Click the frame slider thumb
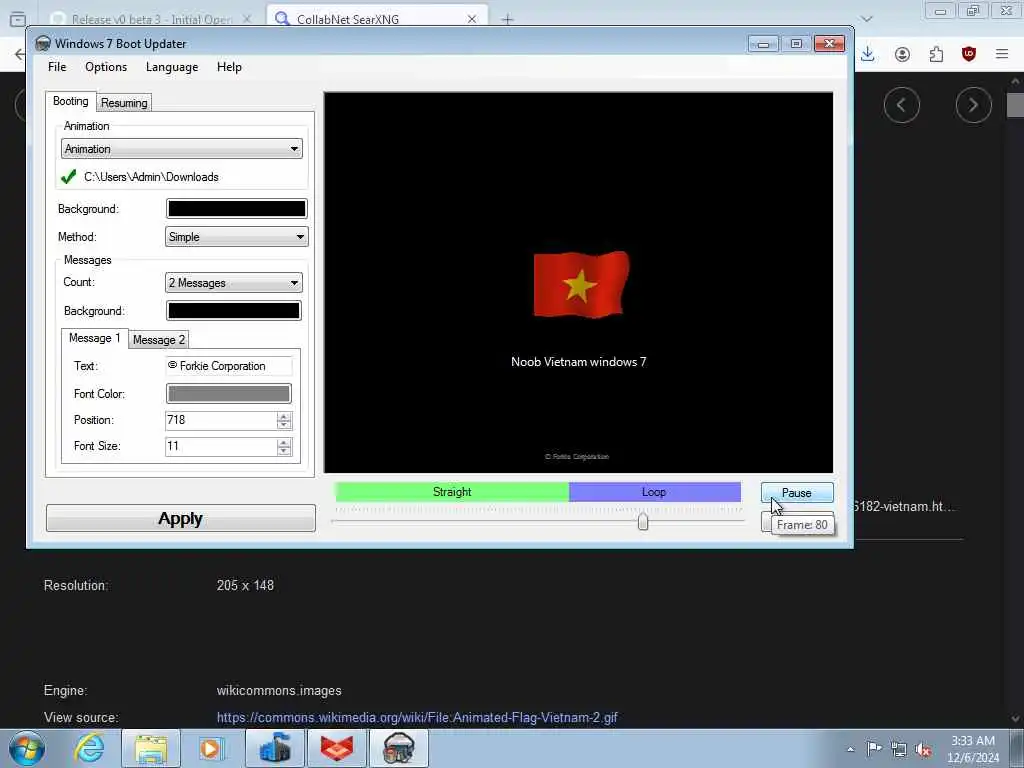The image size is (1024, 768). (643, 521)
